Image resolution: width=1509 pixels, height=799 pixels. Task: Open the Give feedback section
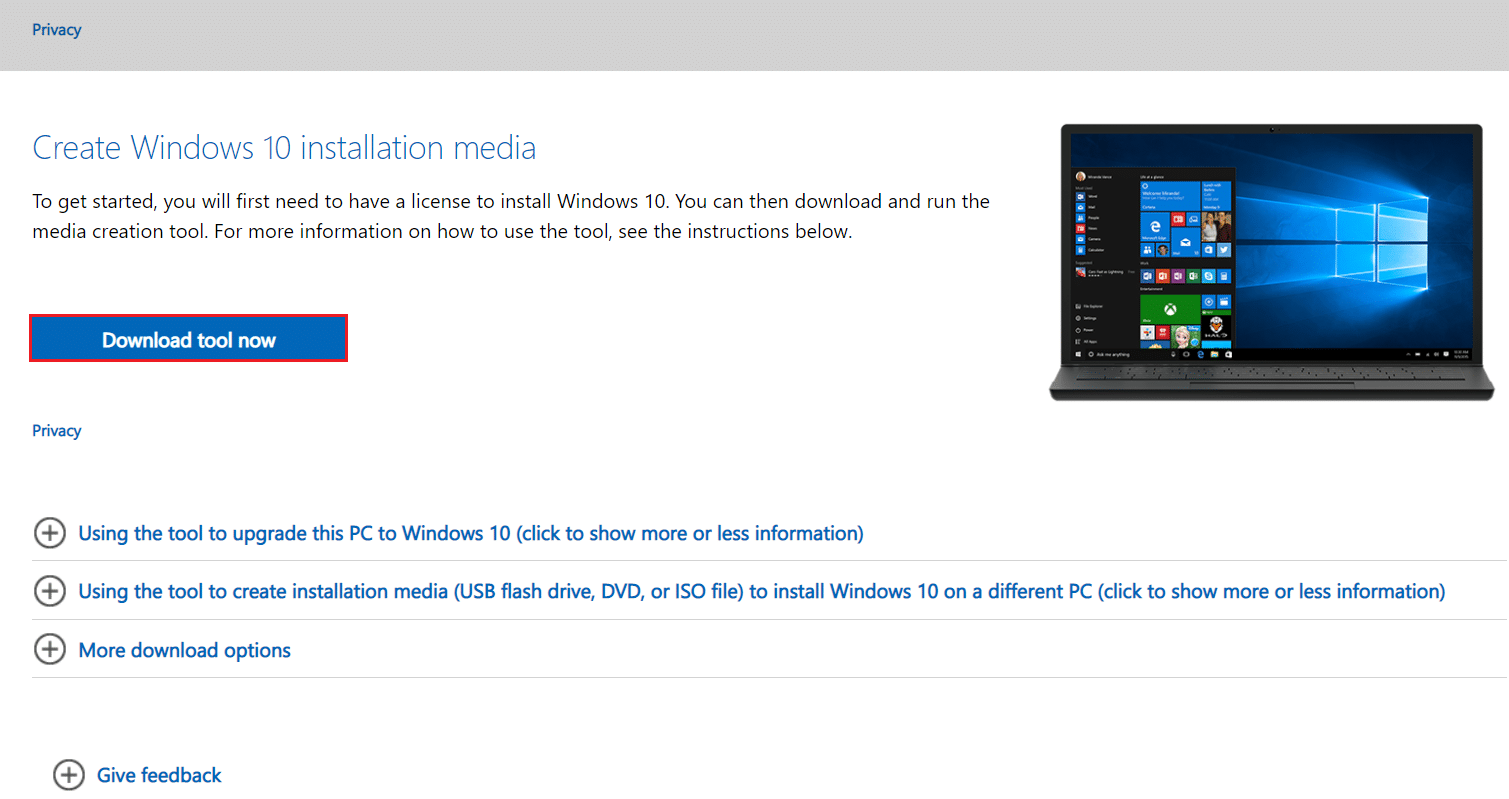159,775
